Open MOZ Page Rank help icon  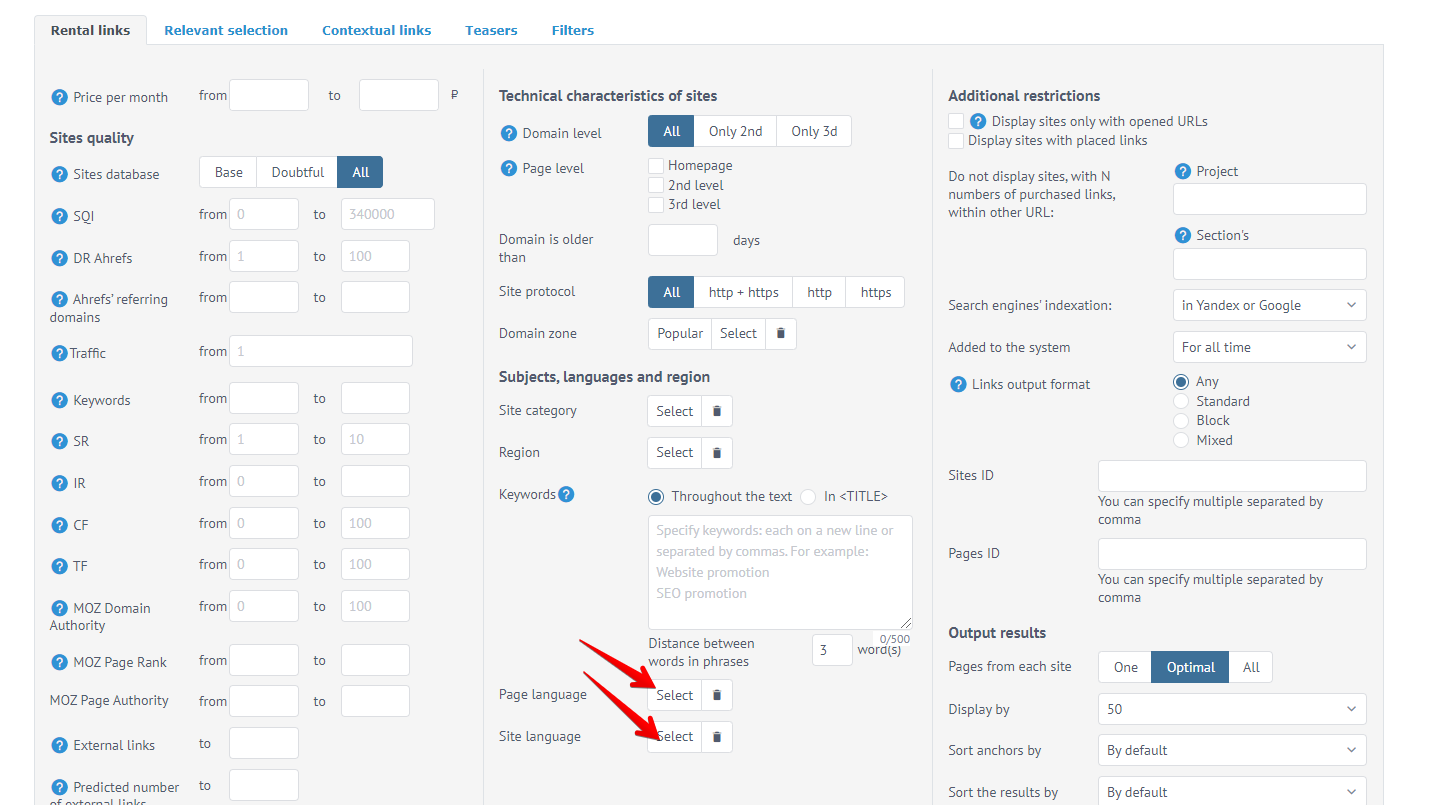click(x=59, y=662)
